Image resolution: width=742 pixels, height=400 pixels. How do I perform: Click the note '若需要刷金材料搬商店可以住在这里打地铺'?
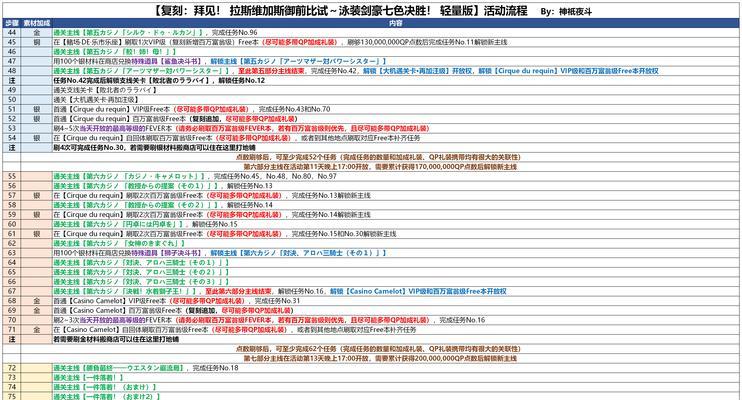116,339
